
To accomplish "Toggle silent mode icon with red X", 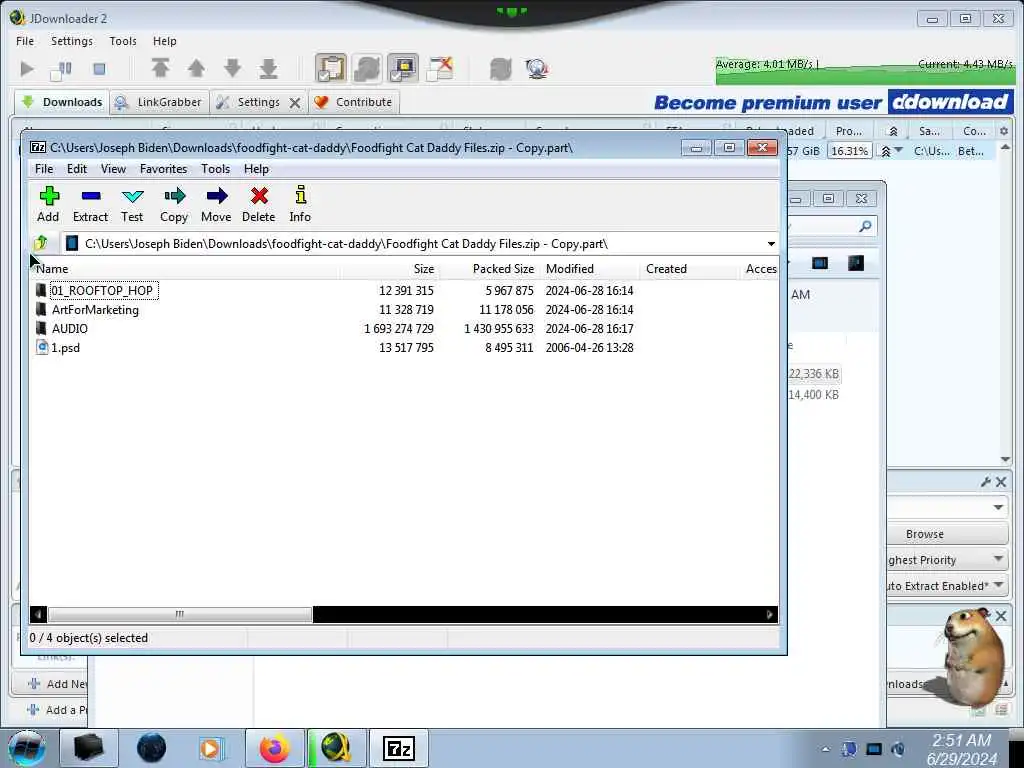I will pyautogui.click(x=440, y=69).
